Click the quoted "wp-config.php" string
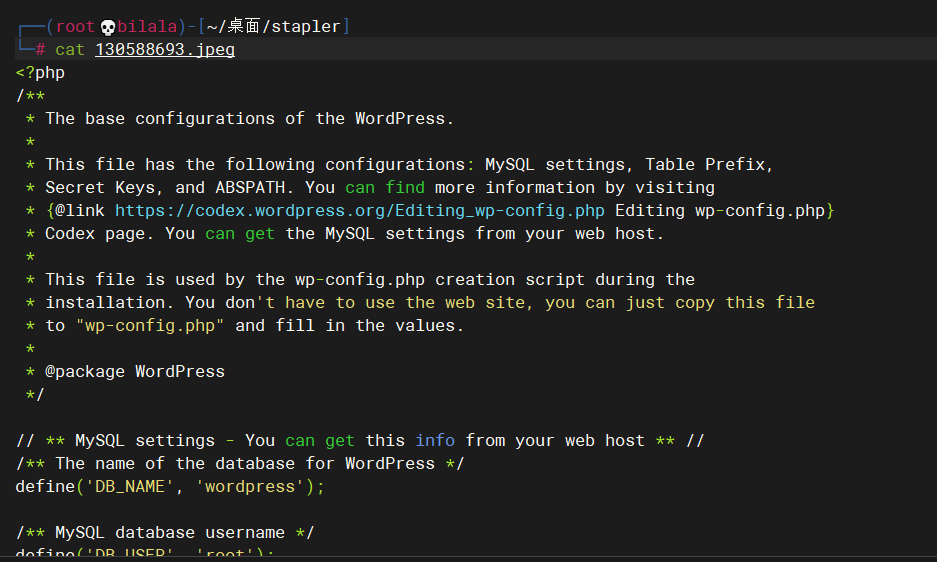The image size is (937, 562). click(150, 325)
